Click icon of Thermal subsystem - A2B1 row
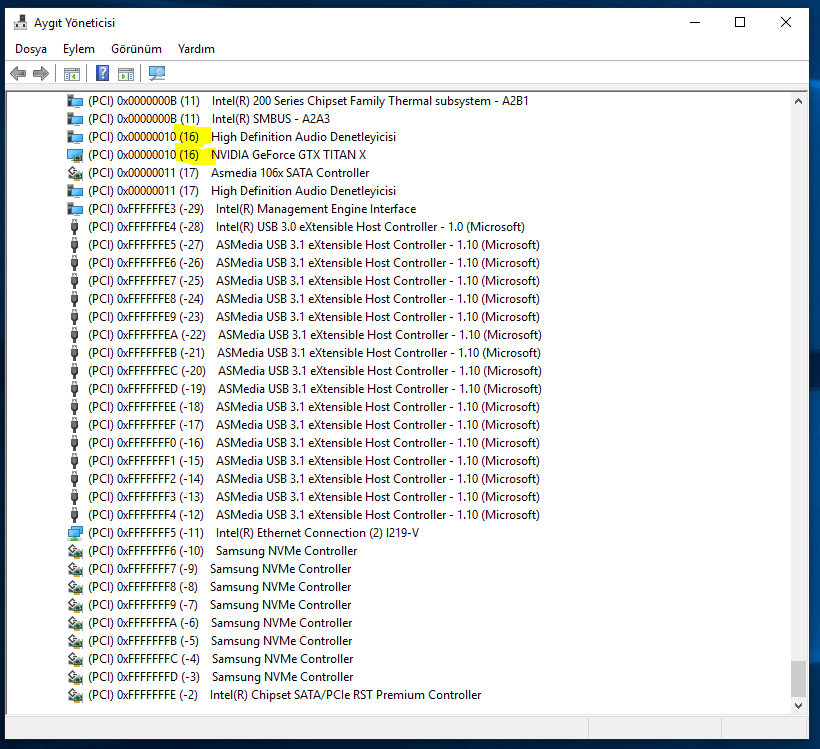Image resolution: width=820 pixels, height=749 pixels. 75,101
